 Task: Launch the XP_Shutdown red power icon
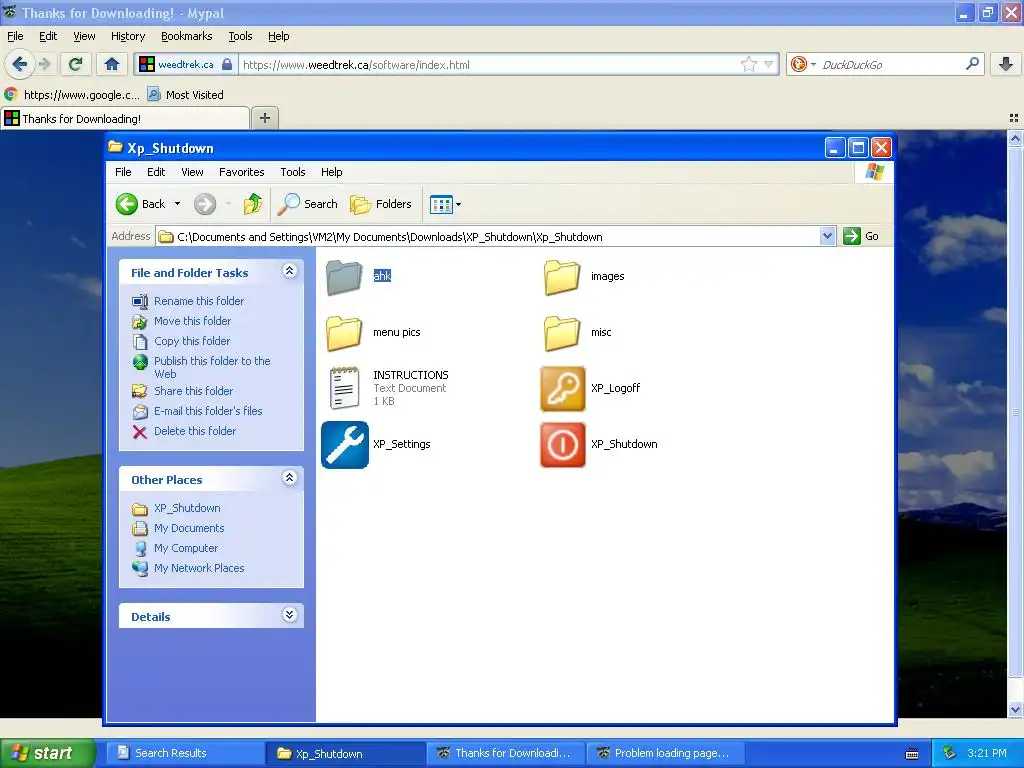[x=562, y=445]
